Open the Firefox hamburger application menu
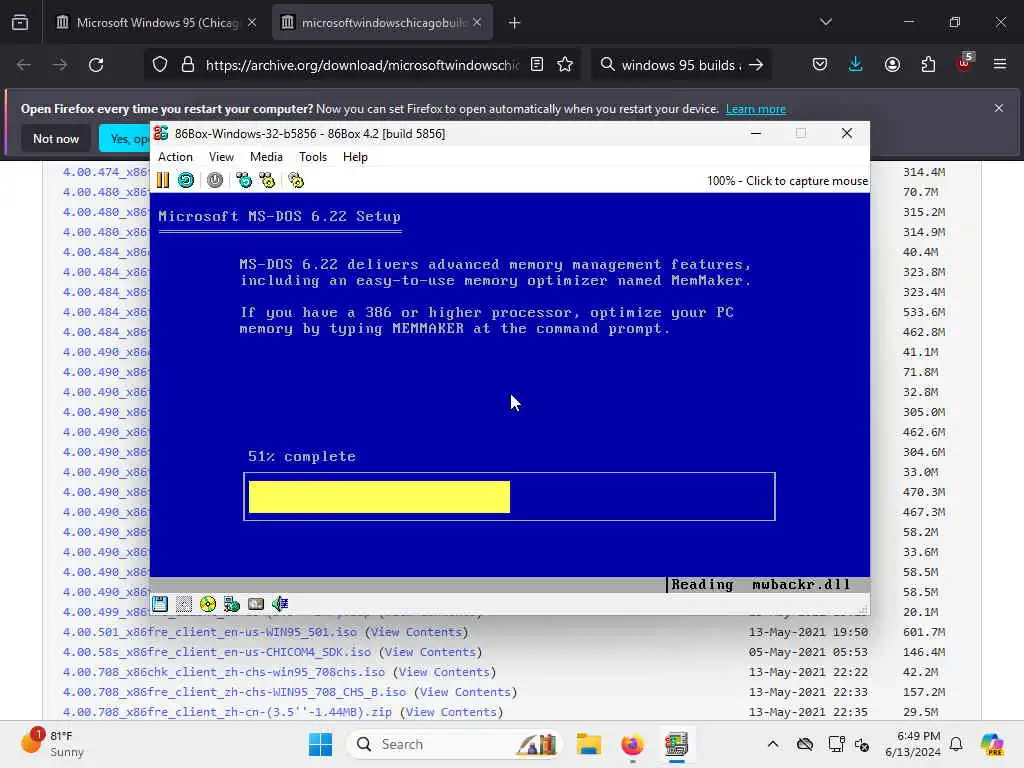The width and height of the screenshot is (1024, 768). point(1000,64)
